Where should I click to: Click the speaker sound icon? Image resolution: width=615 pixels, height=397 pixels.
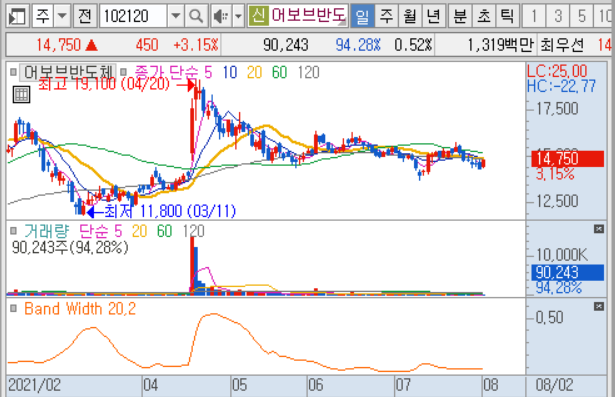click(x=221, y=16)
